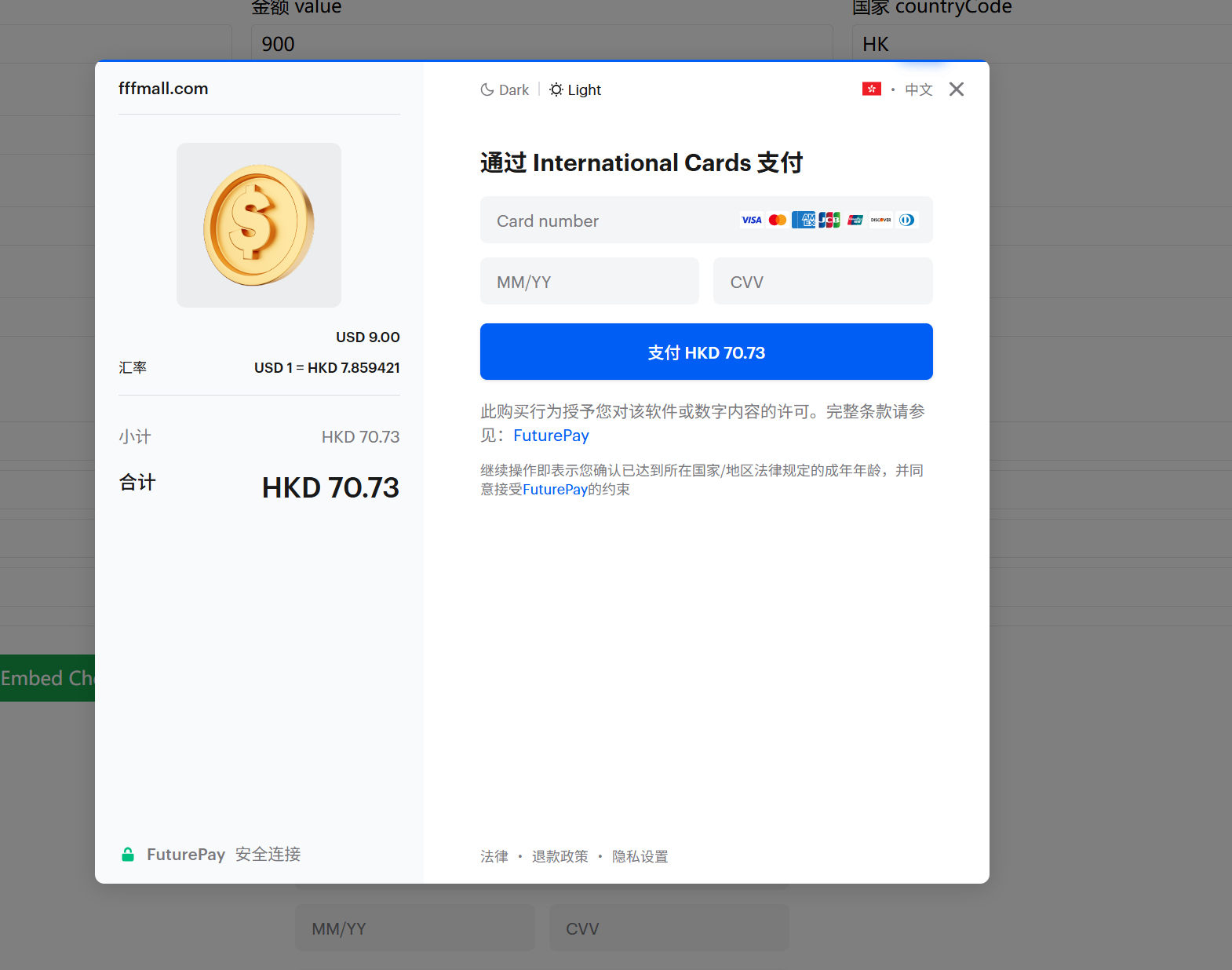
Task: Focus the Card number field
Action: click(706, 220)
